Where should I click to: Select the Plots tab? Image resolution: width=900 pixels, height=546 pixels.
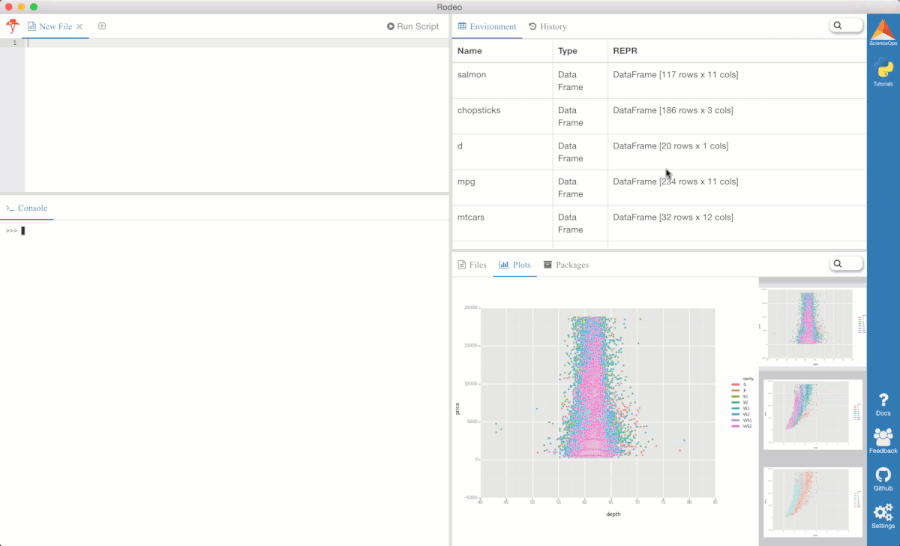click(x=515, y=265)
